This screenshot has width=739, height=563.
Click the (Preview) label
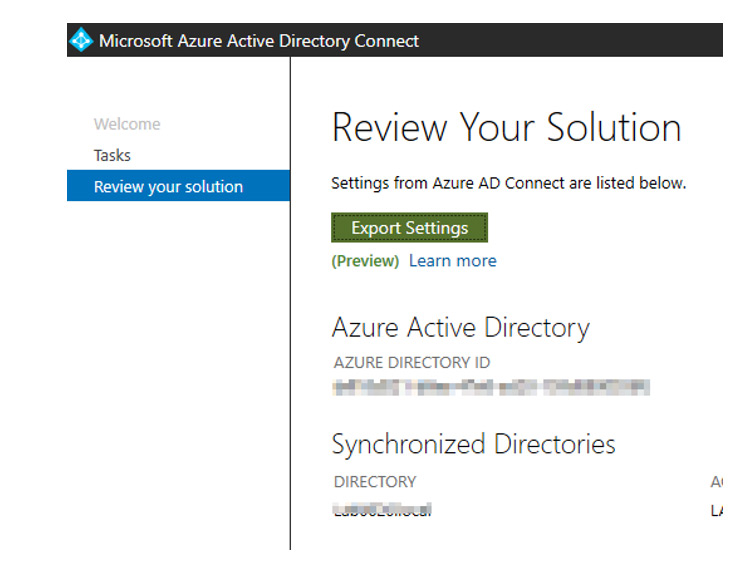[365, 261]
